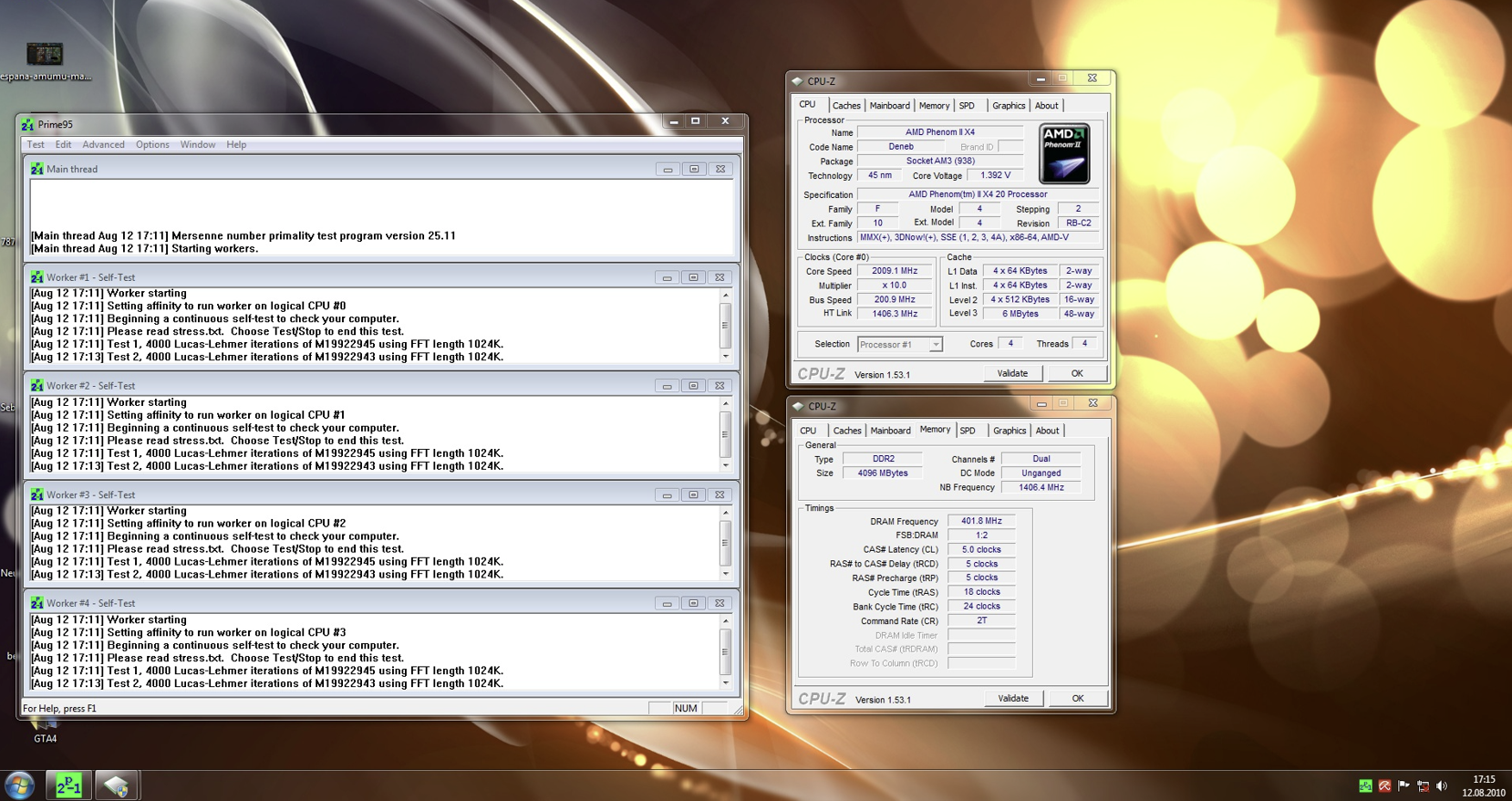Switch to Mainboard tab in top CPU-Z window
The width and height of the screenshot is (1512, 801).
889,106
